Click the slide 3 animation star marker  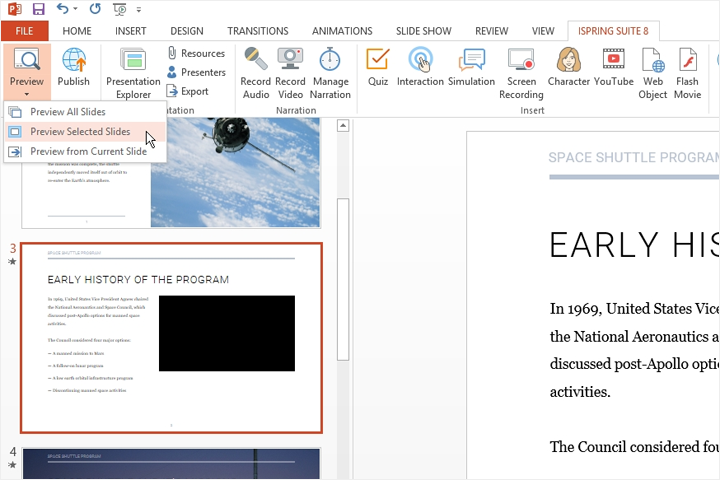pyautogui.click(x=12, y=262)
